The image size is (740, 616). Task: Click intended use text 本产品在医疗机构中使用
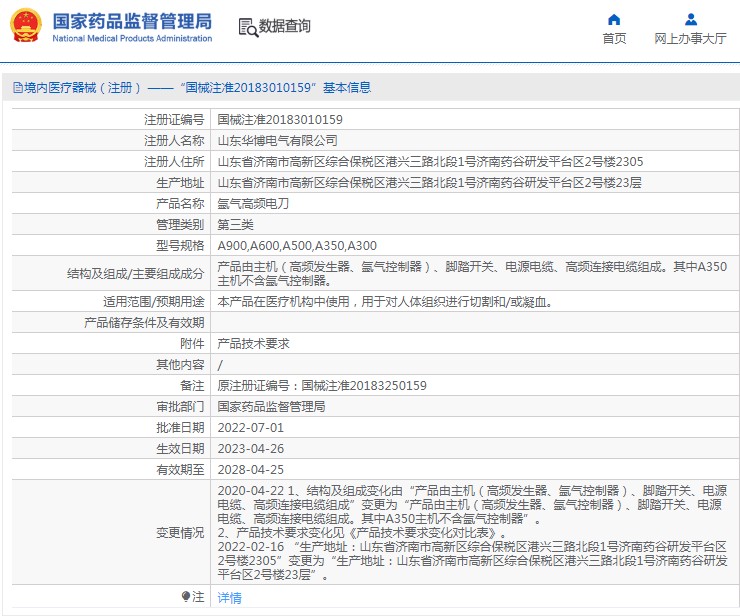click(x=385, y=302)
